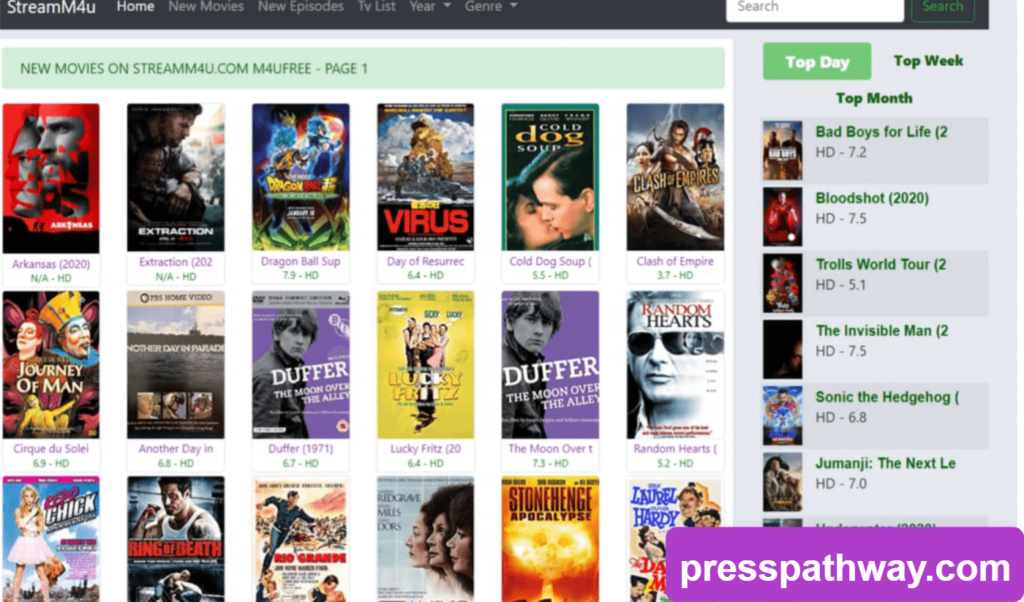Open the Repo Chick poster

pos(51,539)
